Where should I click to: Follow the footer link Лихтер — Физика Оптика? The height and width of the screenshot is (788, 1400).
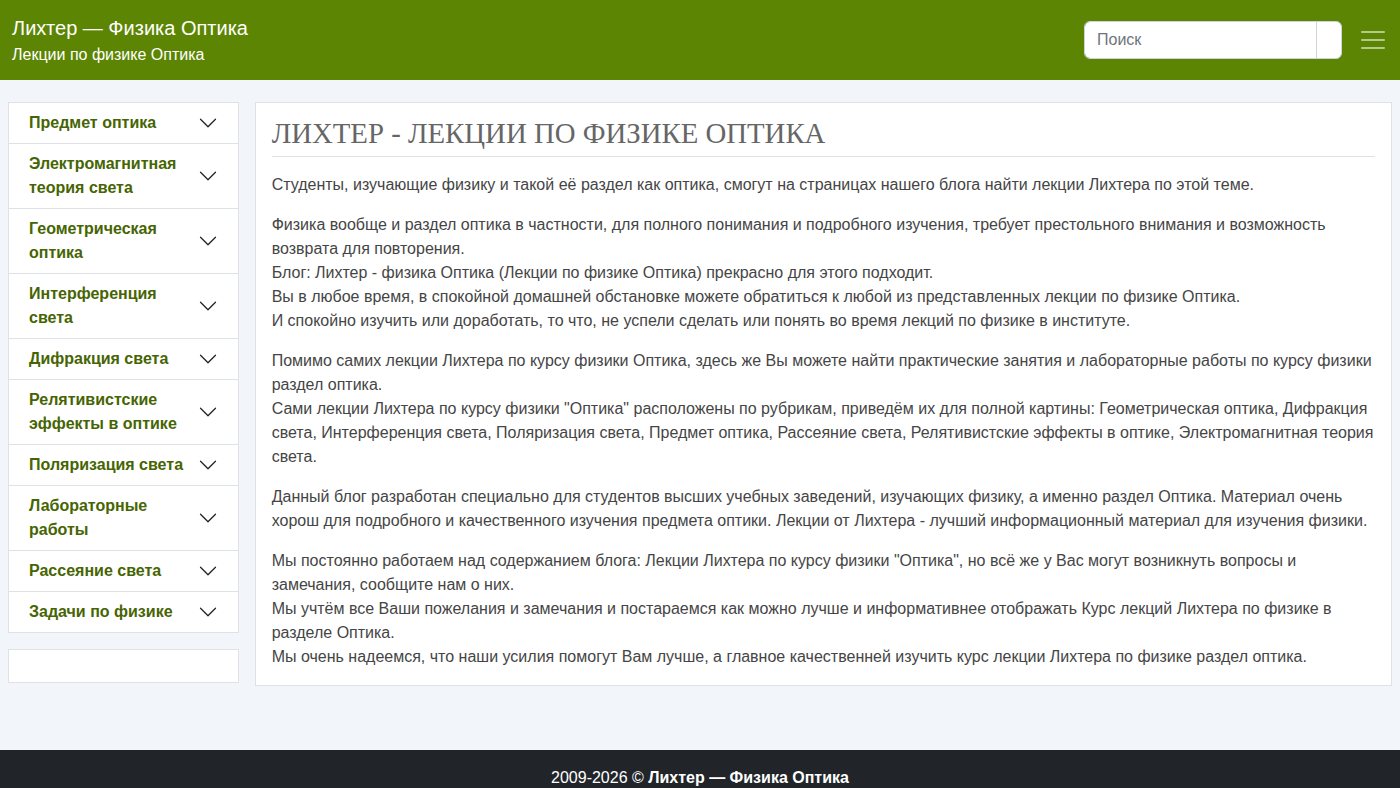(748, 777)
